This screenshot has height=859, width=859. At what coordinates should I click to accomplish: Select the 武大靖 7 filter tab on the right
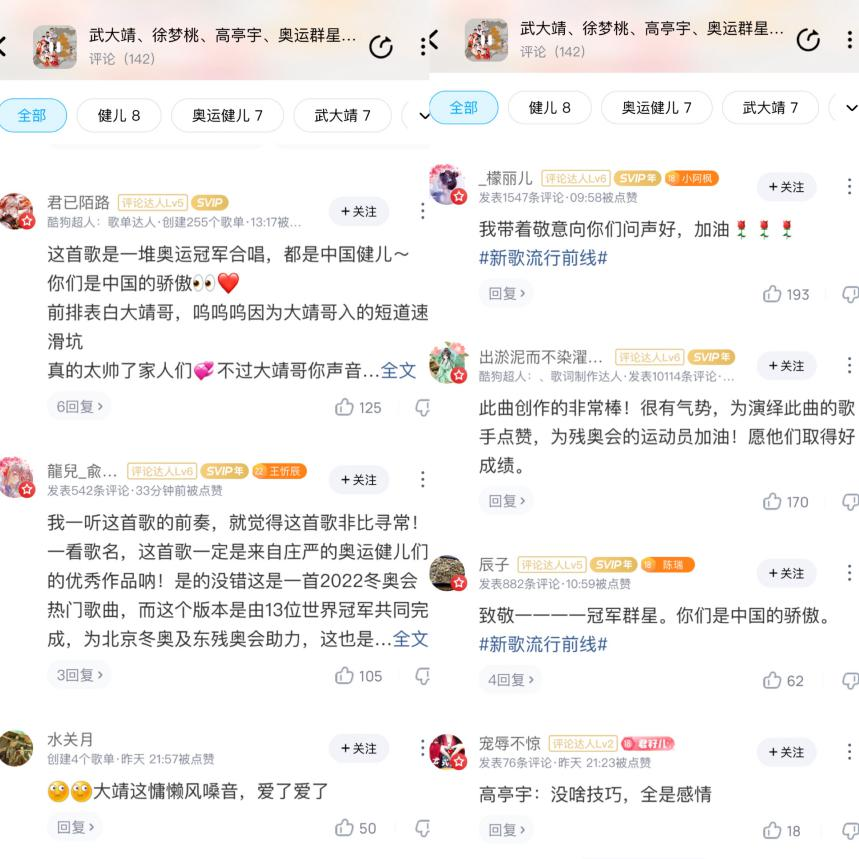click(770, 108)
